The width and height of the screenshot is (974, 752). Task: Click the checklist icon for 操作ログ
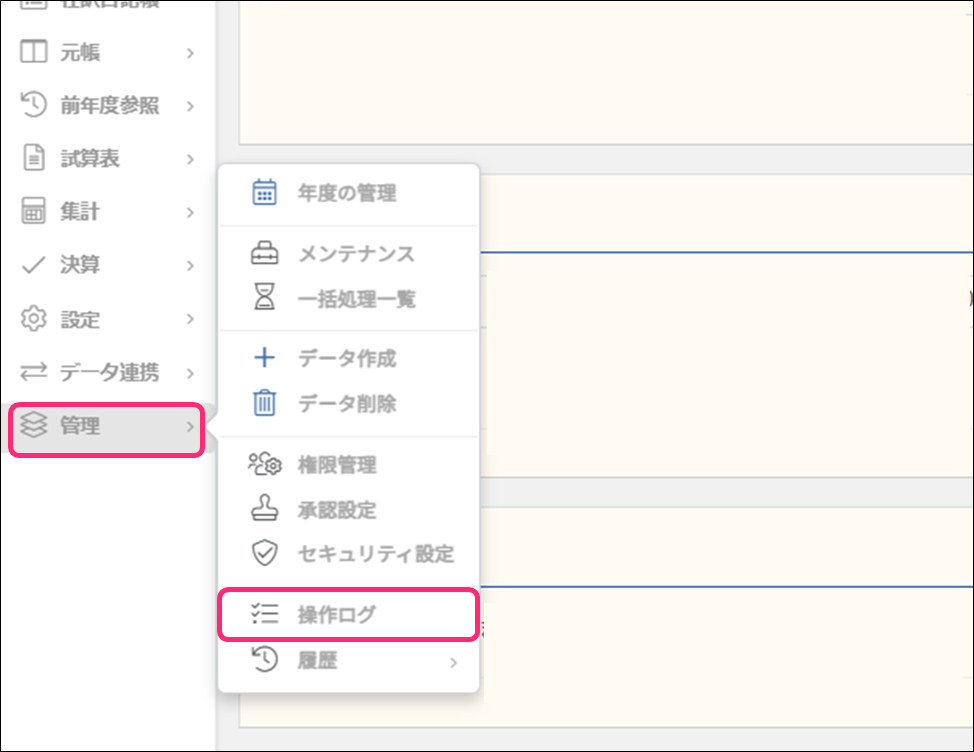(264, 615)
